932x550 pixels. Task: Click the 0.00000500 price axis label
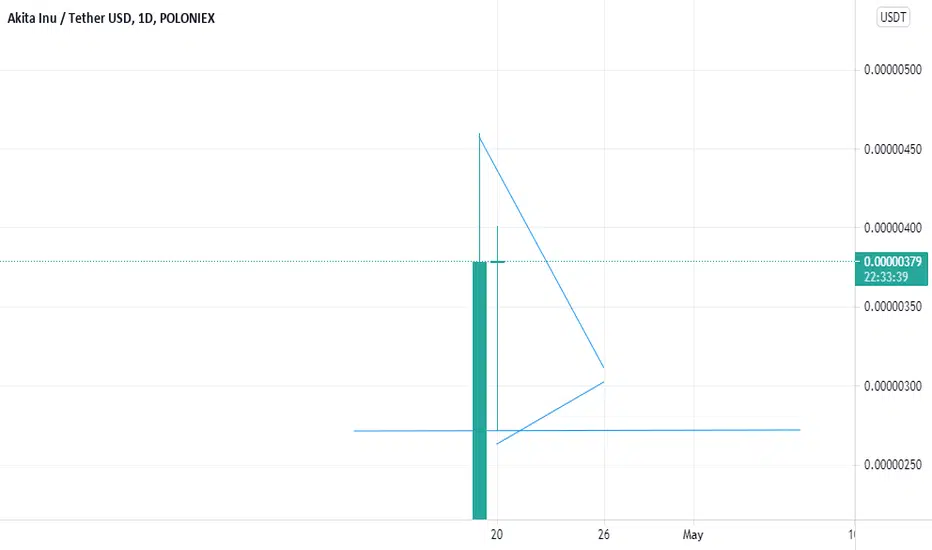[x=892, y=70]
